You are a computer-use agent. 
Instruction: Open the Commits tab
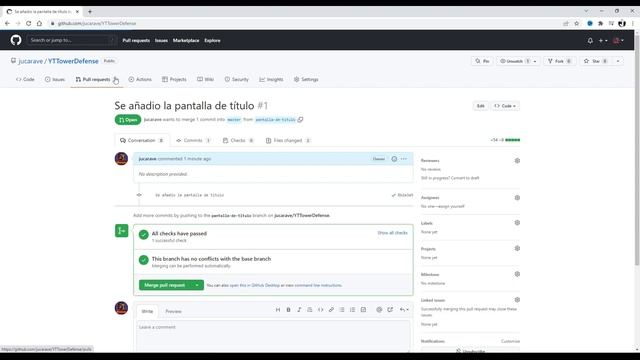point(193,140)
